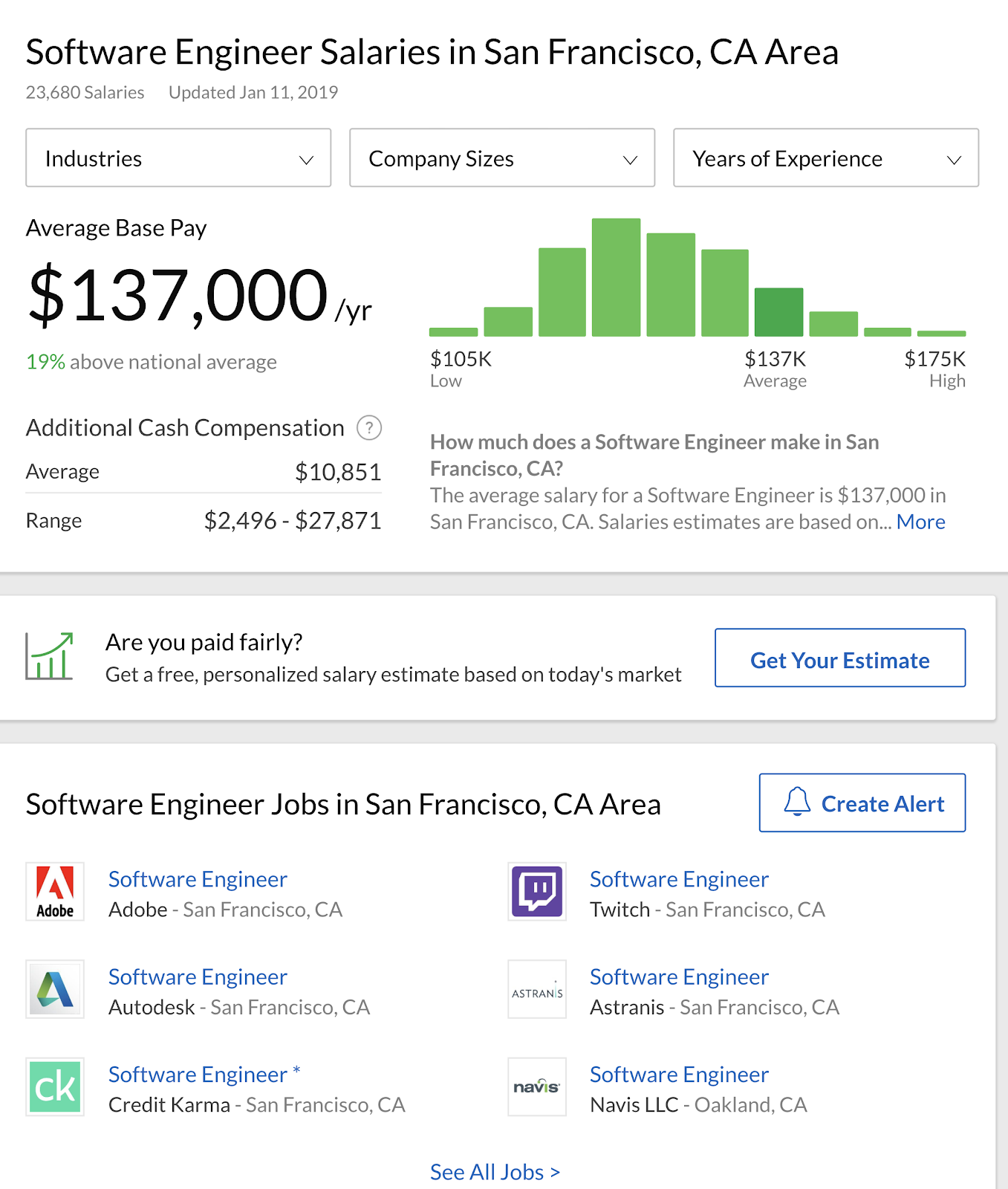Click the Create Alert button
This screenshot has width=1008, height=1189.
[862, 803]
